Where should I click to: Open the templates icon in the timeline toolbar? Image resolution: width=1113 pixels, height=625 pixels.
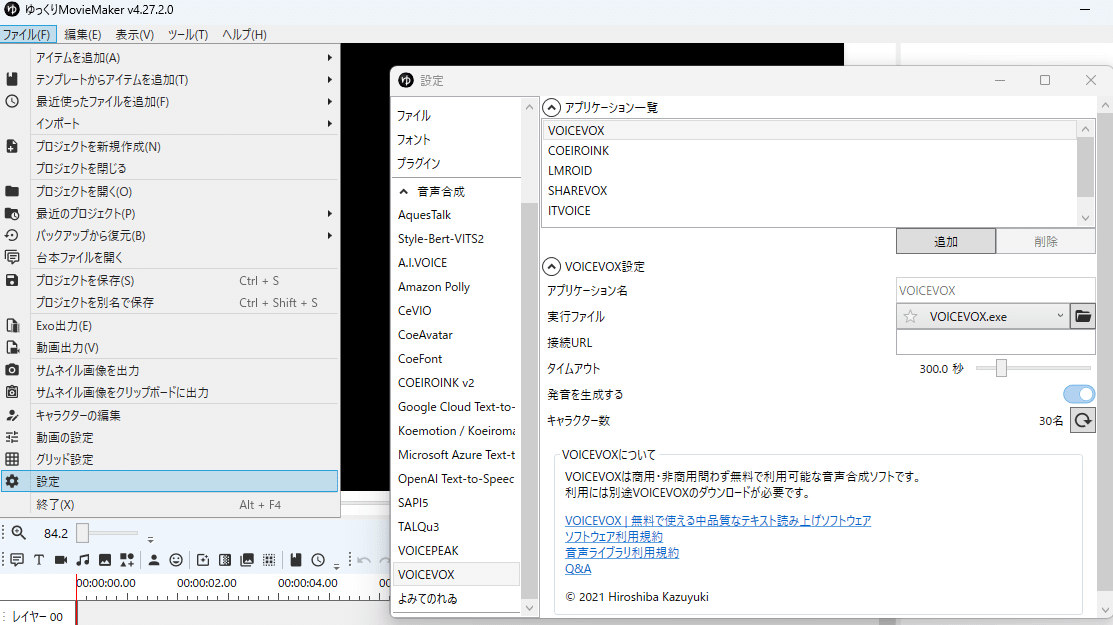pyautogui.click(x=296, y=560)
